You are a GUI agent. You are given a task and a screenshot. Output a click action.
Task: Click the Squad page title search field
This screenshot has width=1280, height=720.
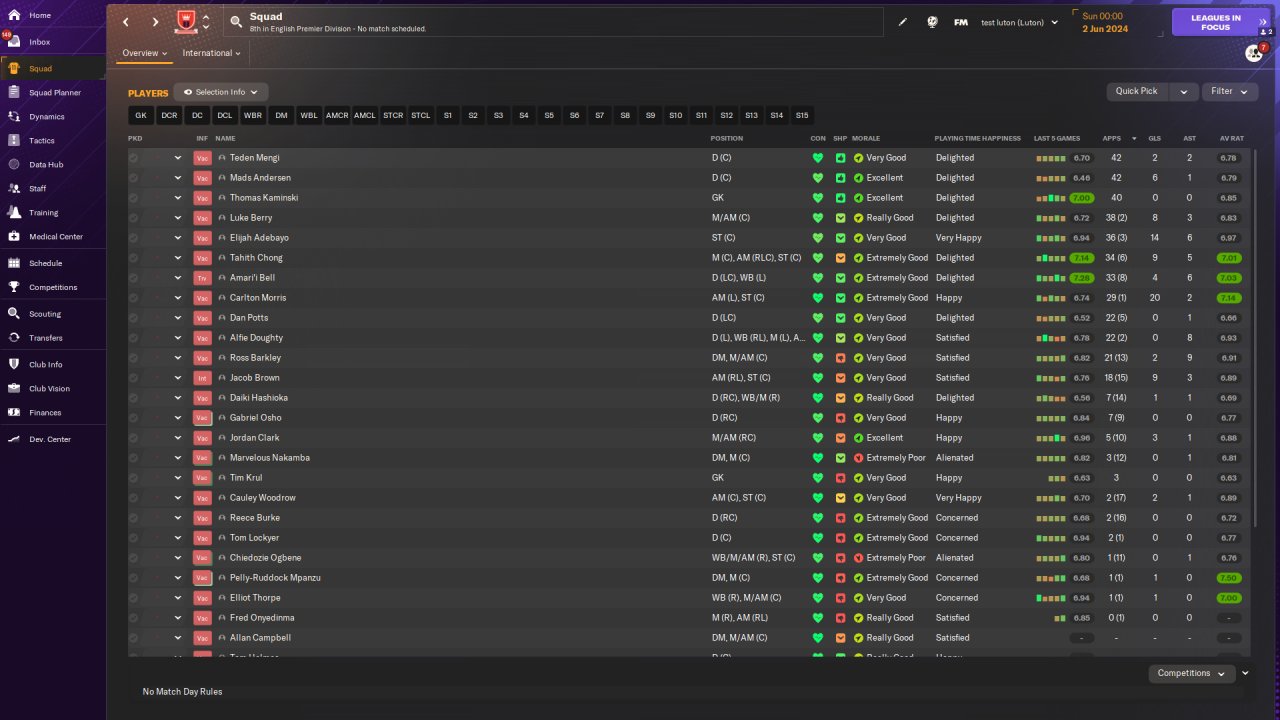(x=554, y=22)
